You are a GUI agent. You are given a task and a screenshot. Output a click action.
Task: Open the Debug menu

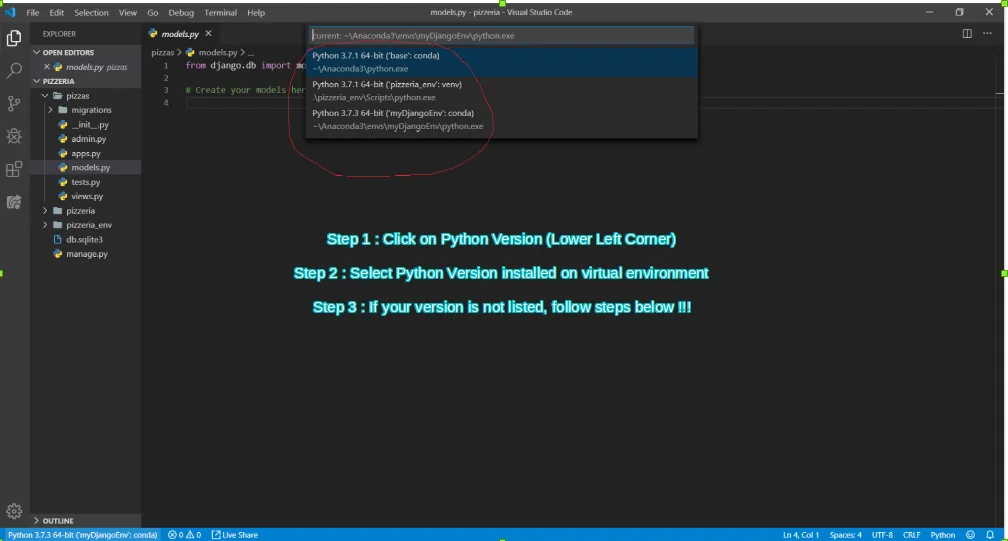pos(181,12)
